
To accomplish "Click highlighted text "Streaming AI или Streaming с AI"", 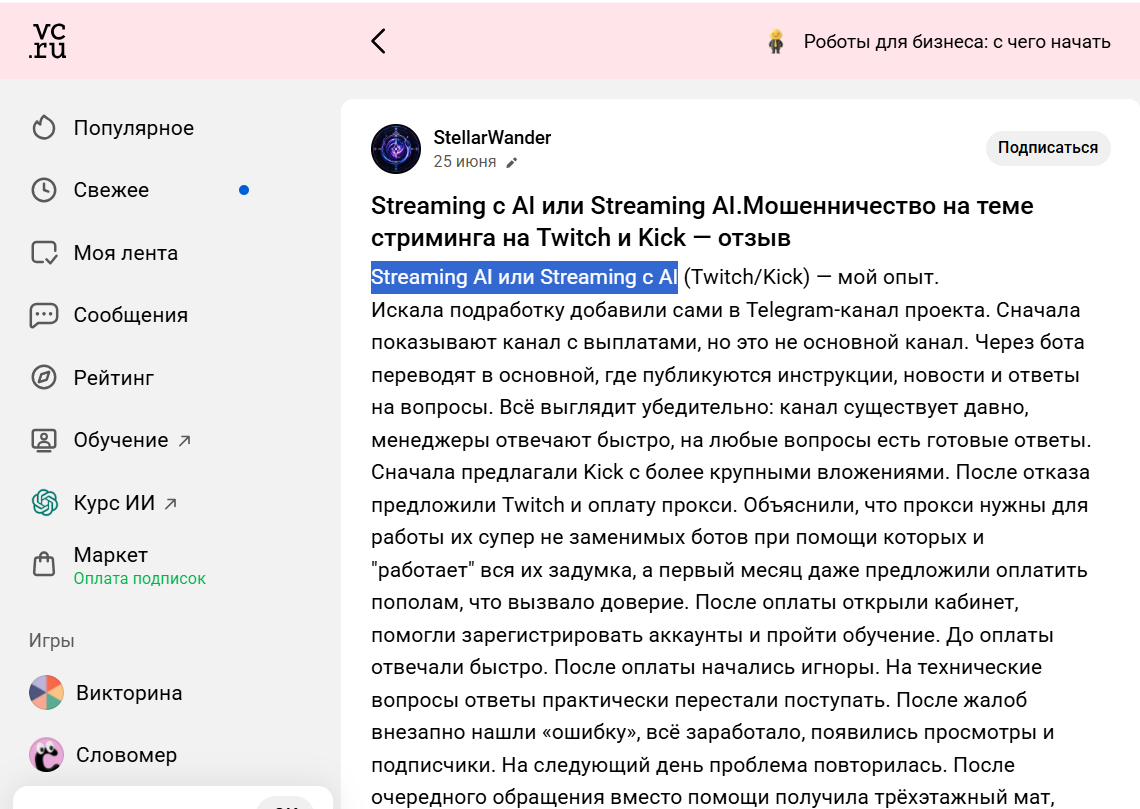I will 524,277.
